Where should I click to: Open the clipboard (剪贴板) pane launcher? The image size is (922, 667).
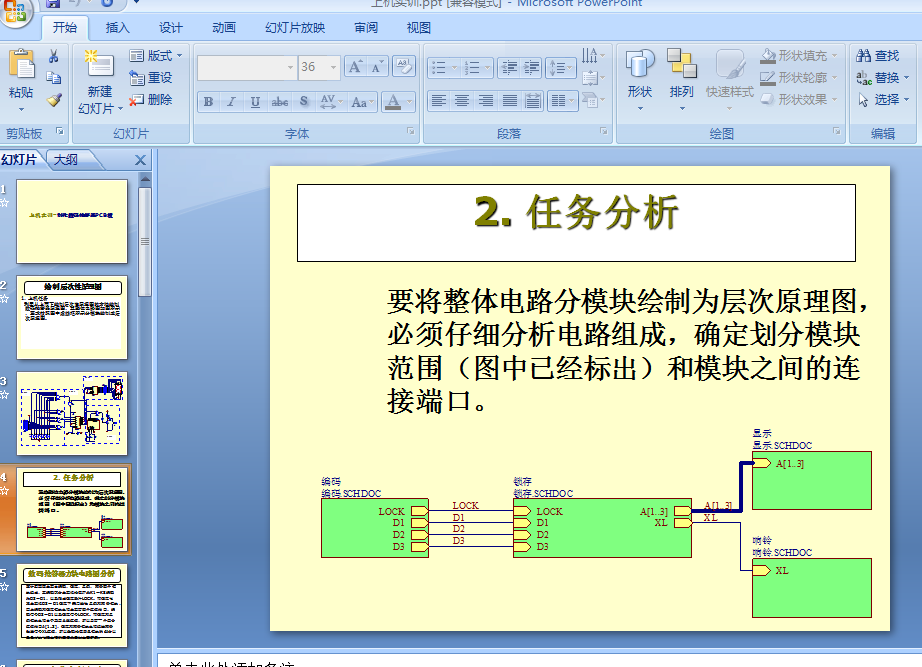pyautogui.click(x=59, y=132)
